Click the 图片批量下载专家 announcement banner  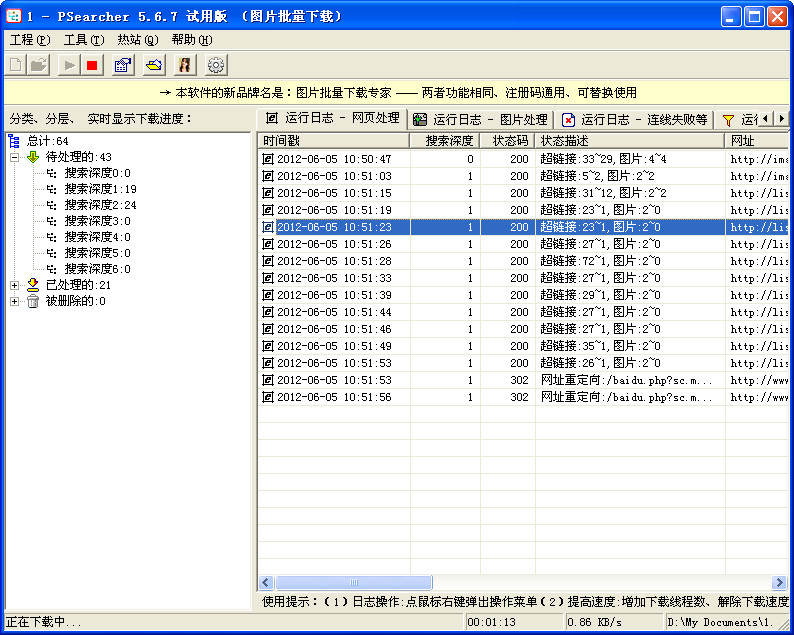396,93
